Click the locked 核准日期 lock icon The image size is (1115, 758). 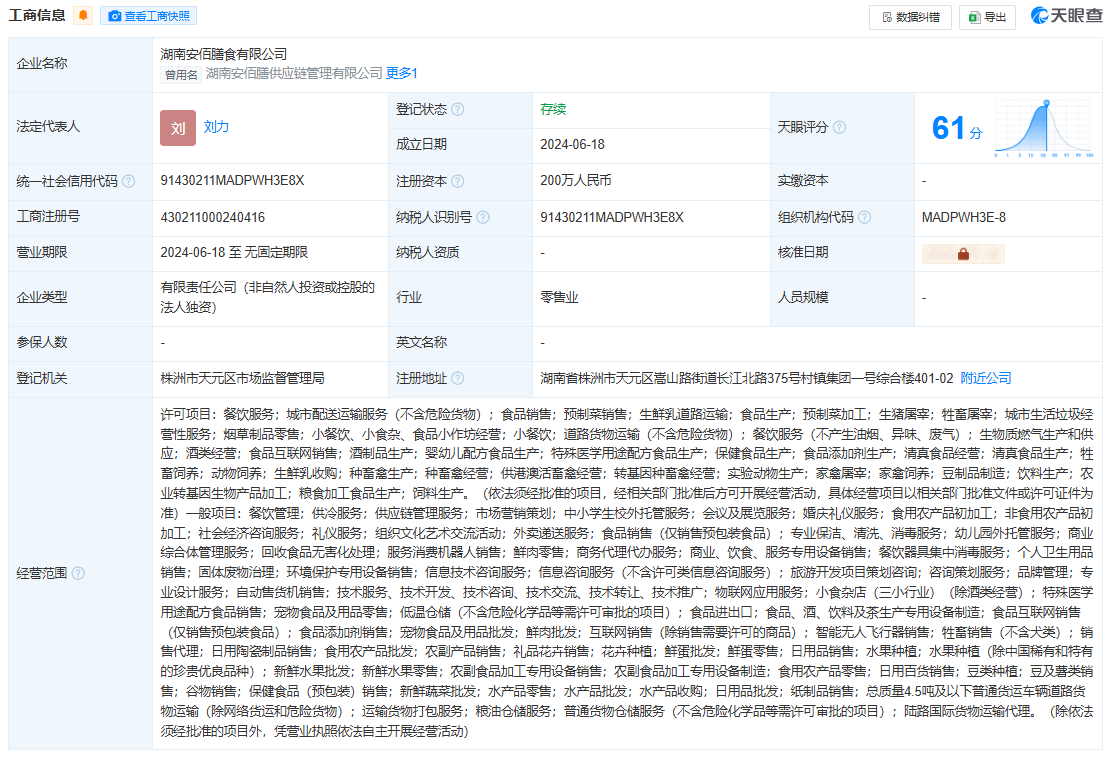tap(964, 254)
